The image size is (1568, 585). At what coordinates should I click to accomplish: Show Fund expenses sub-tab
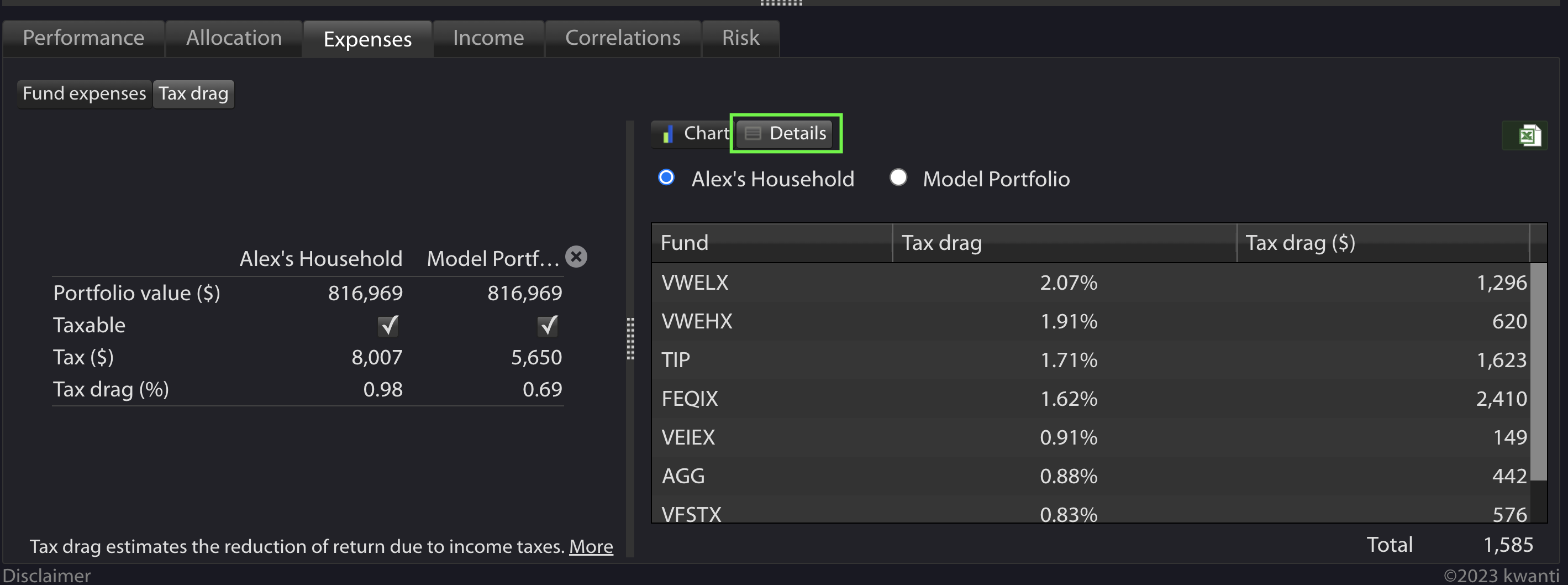pyautogui.click(x=84, y=94)
